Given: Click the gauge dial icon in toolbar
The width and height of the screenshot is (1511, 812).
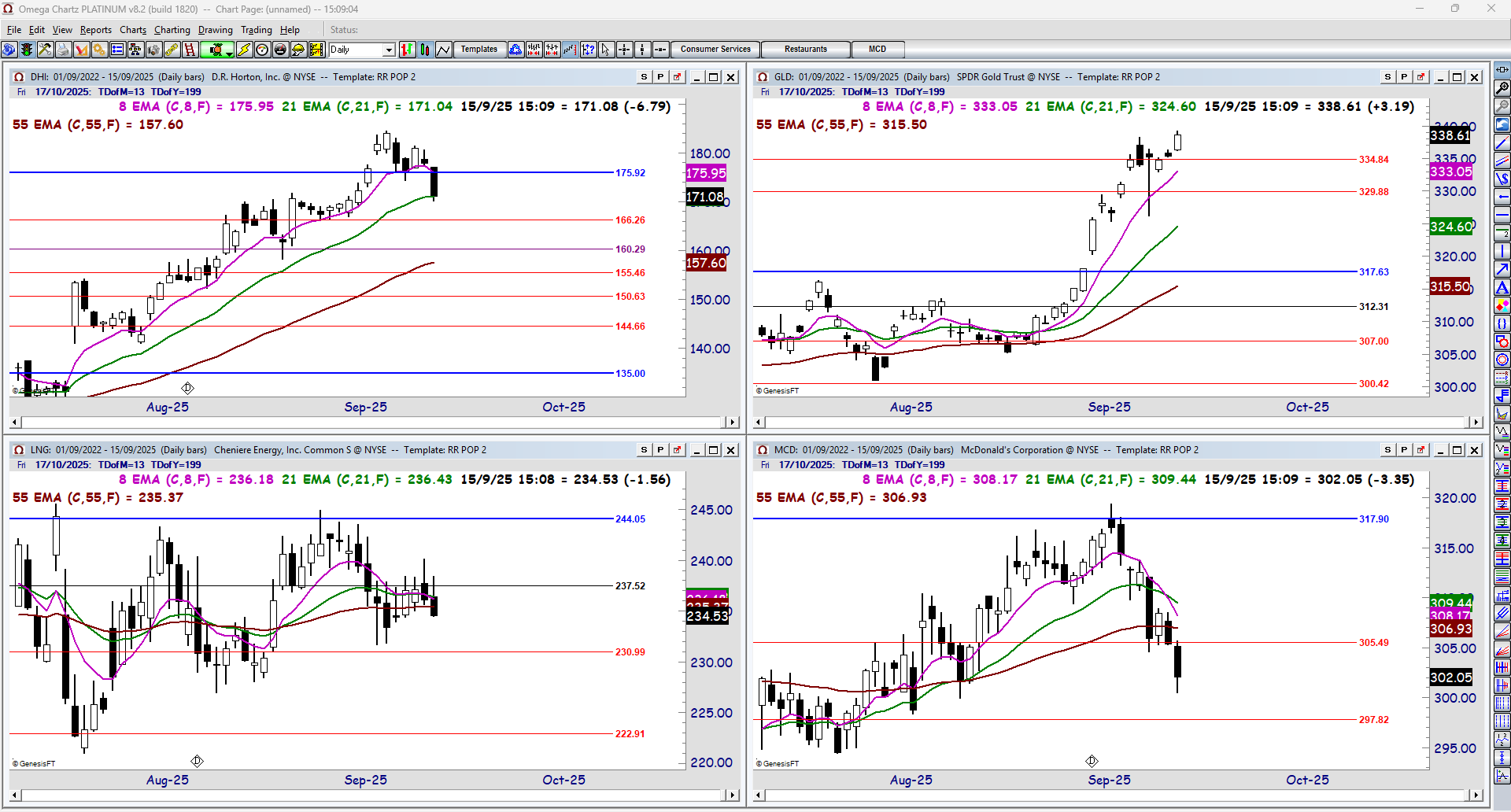Looking at the screenshot, I should coord(262,50).
